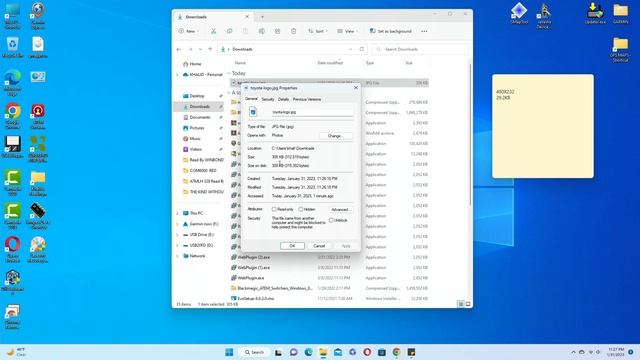This screenshot has height=360, width=640.
Task: Select the Recycle Bin desktop icon
Action: tap(13, 47)
